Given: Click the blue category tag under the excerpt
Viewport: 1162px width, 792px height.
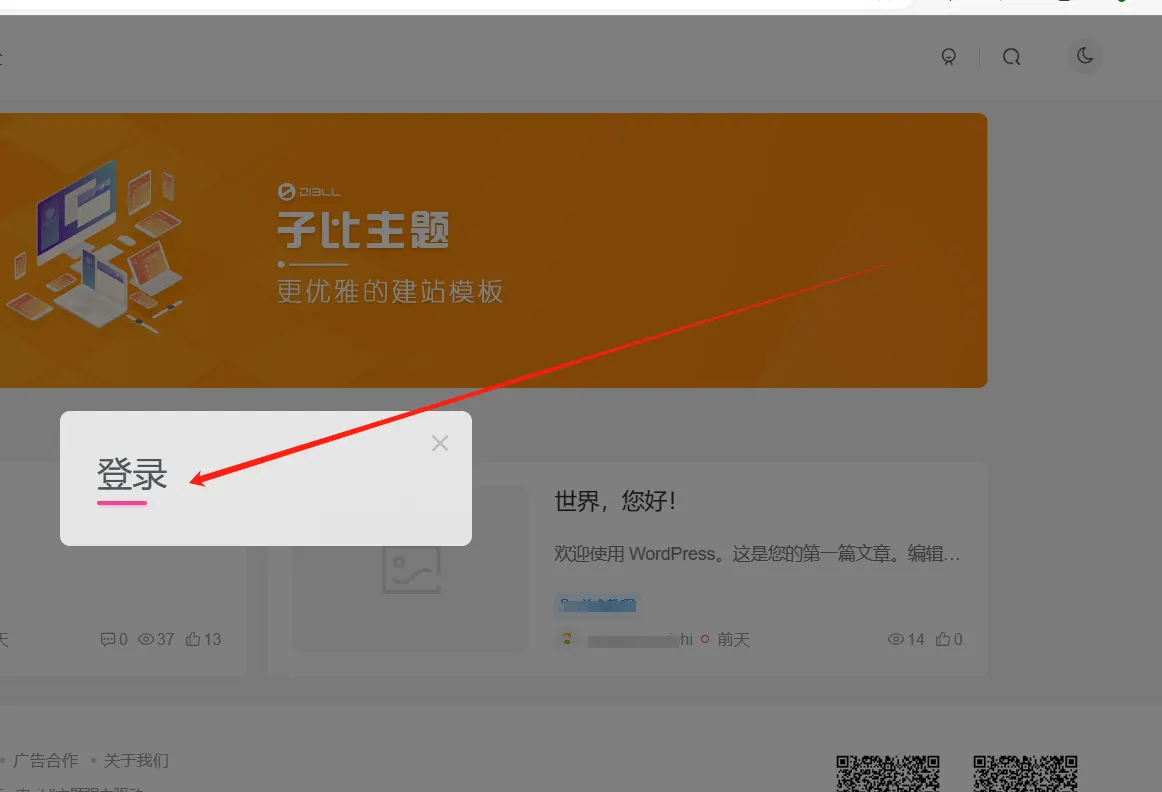Looking at the screenshot, I should click(596, 604).
